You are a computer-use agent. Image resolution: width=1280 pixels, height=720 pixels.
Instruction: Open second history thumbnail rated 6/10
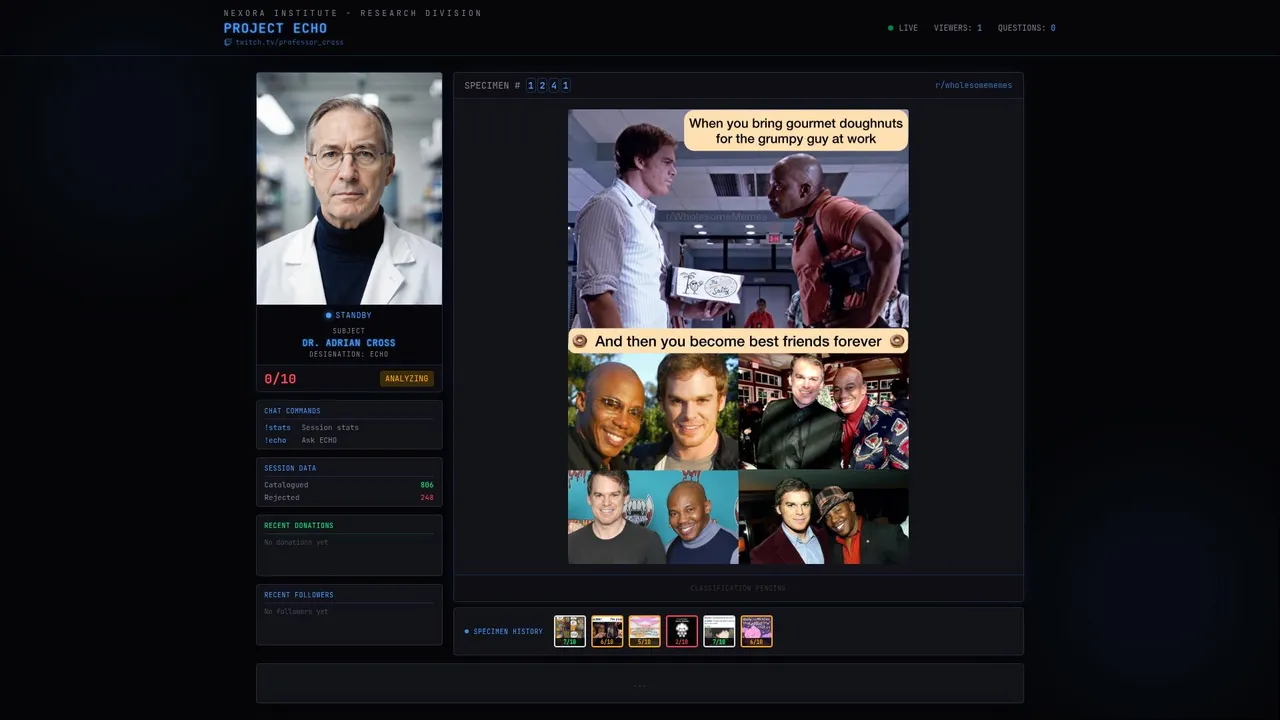tap(607, 631)
